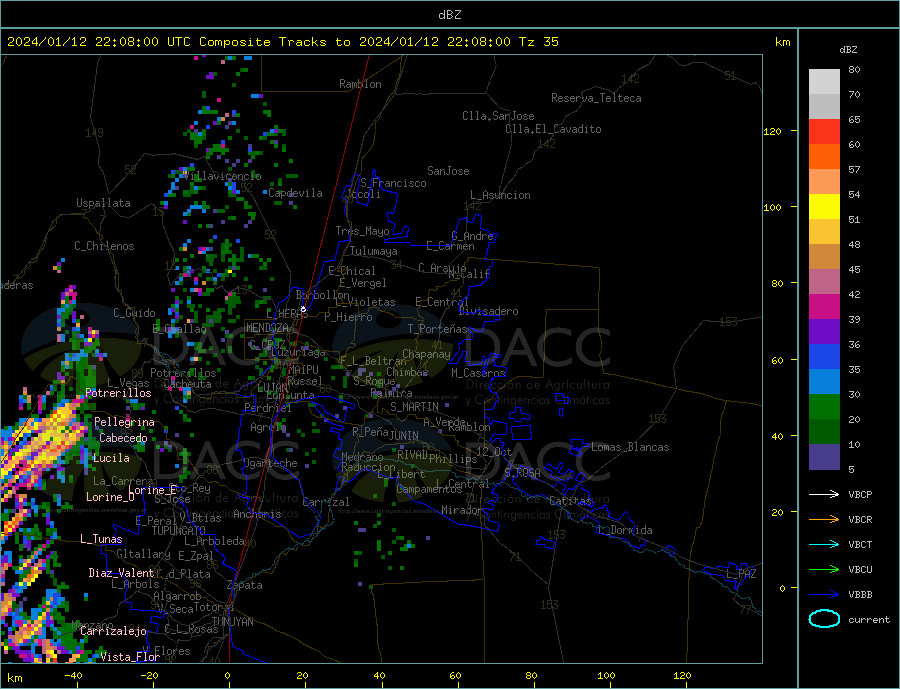Click the 'Clla.El_Cavadito' label

pyautogui.click(x=553, y=129)
